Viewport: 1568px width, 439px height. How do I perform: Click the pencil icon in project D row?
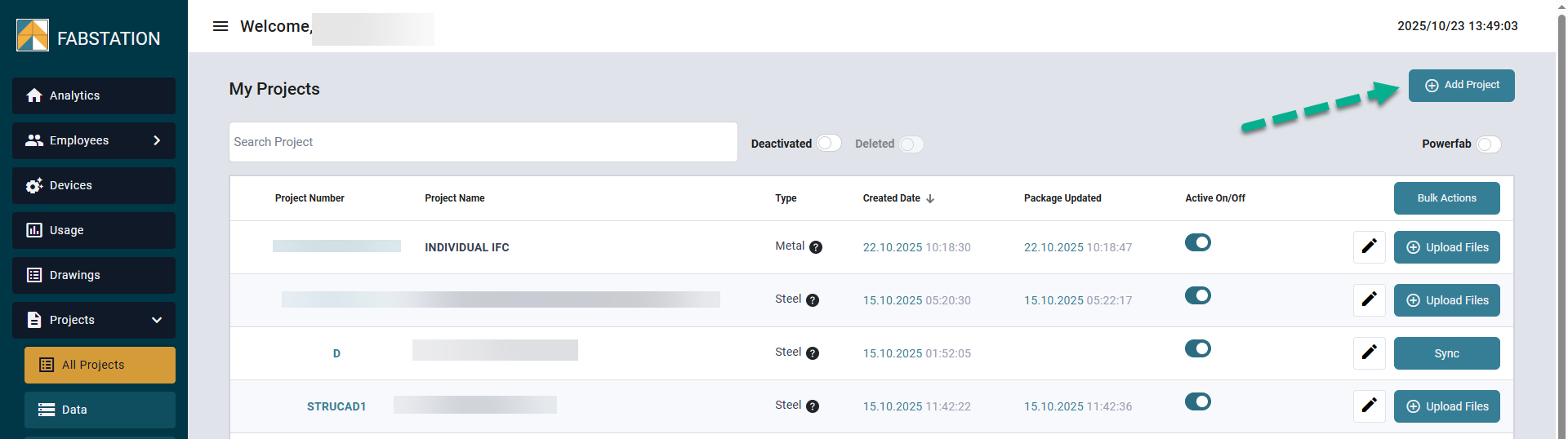pos(1369,353)
